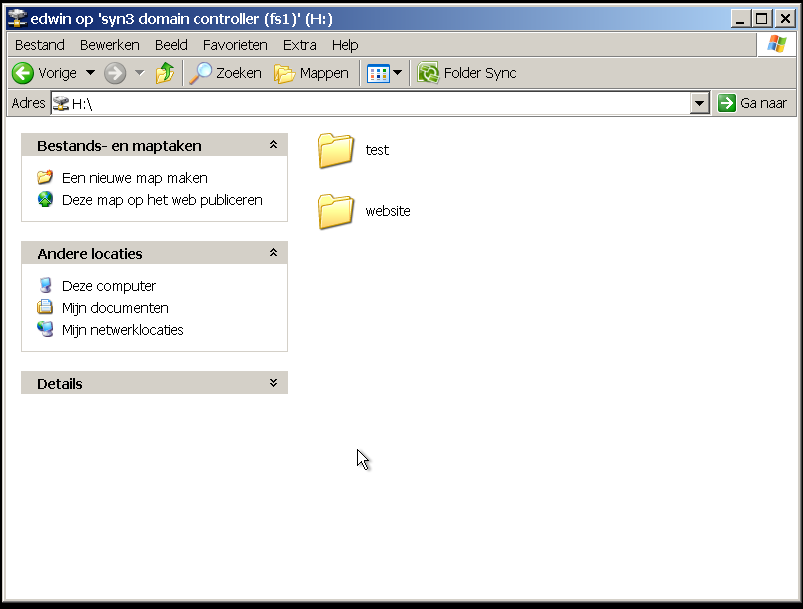Click the Mijn netwerklocaties icon
Viewport: 803px width, 609px height.
[x=45, y=329]
